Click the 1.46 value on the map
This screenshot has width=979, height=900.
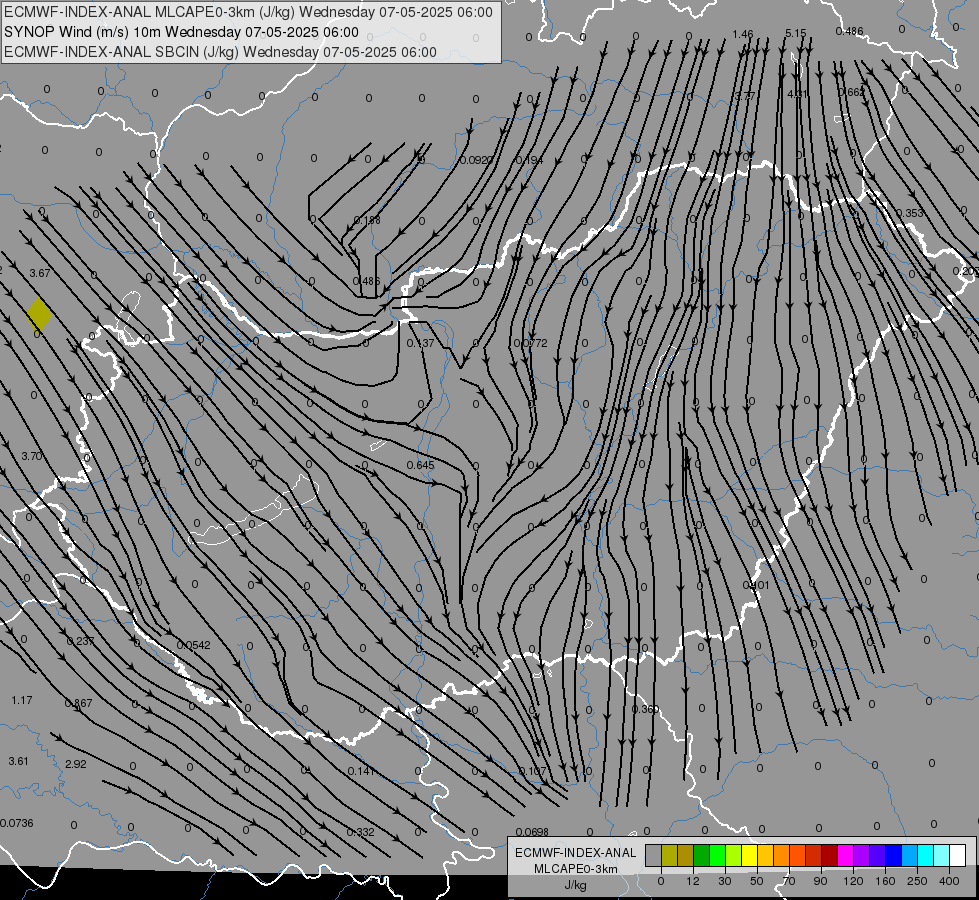click(x=742, y=34)
